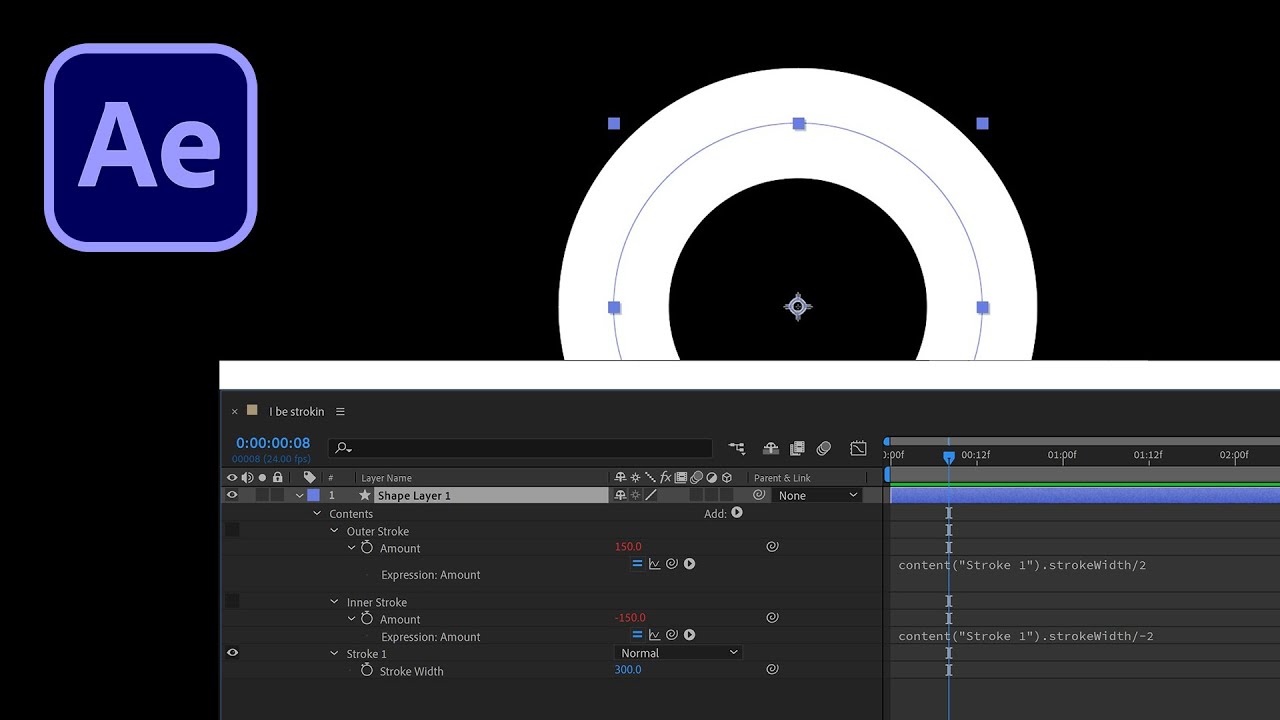Collapse the Stroke 1 group
The image size is (1280, 720).
[334, 654]
